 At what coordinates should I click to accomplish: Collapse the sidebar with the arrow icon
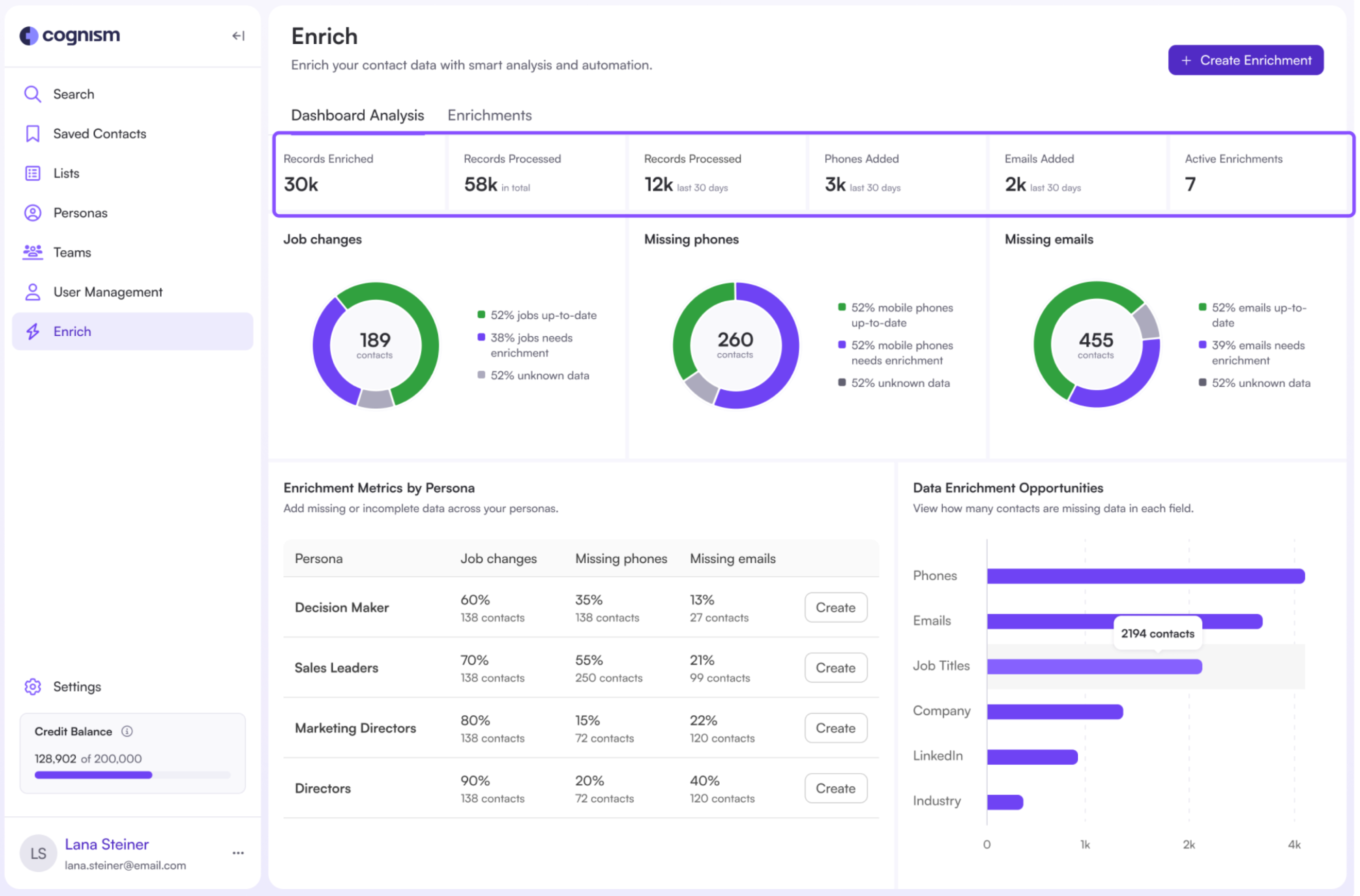tap(239, 36)
